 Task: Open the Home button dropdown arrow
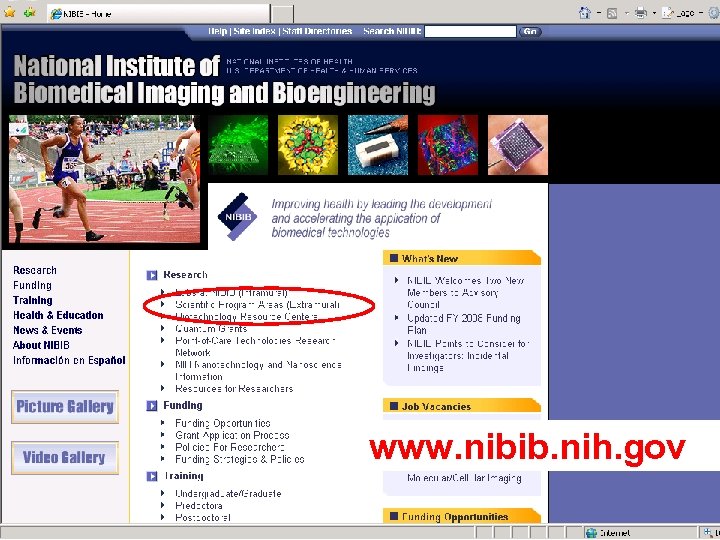tap(599, 13)
